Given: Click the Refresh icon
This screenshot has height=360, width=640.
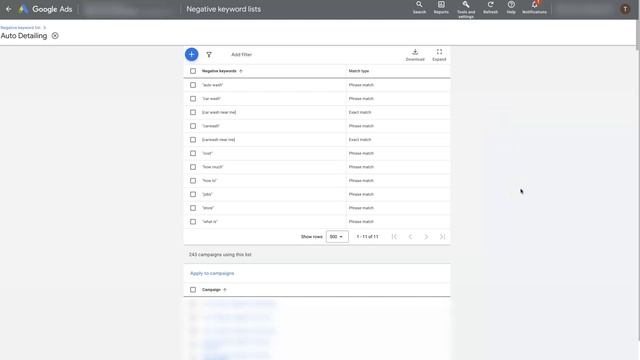Looking at the screenshot, I should [491, 7].
